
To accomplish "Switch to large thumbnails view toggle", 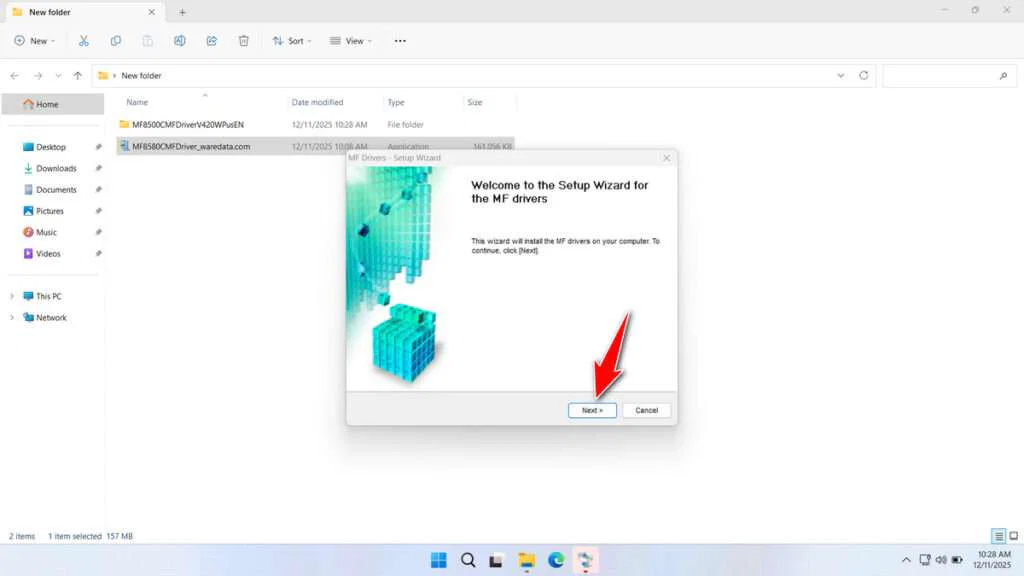I will [1012, 536].
